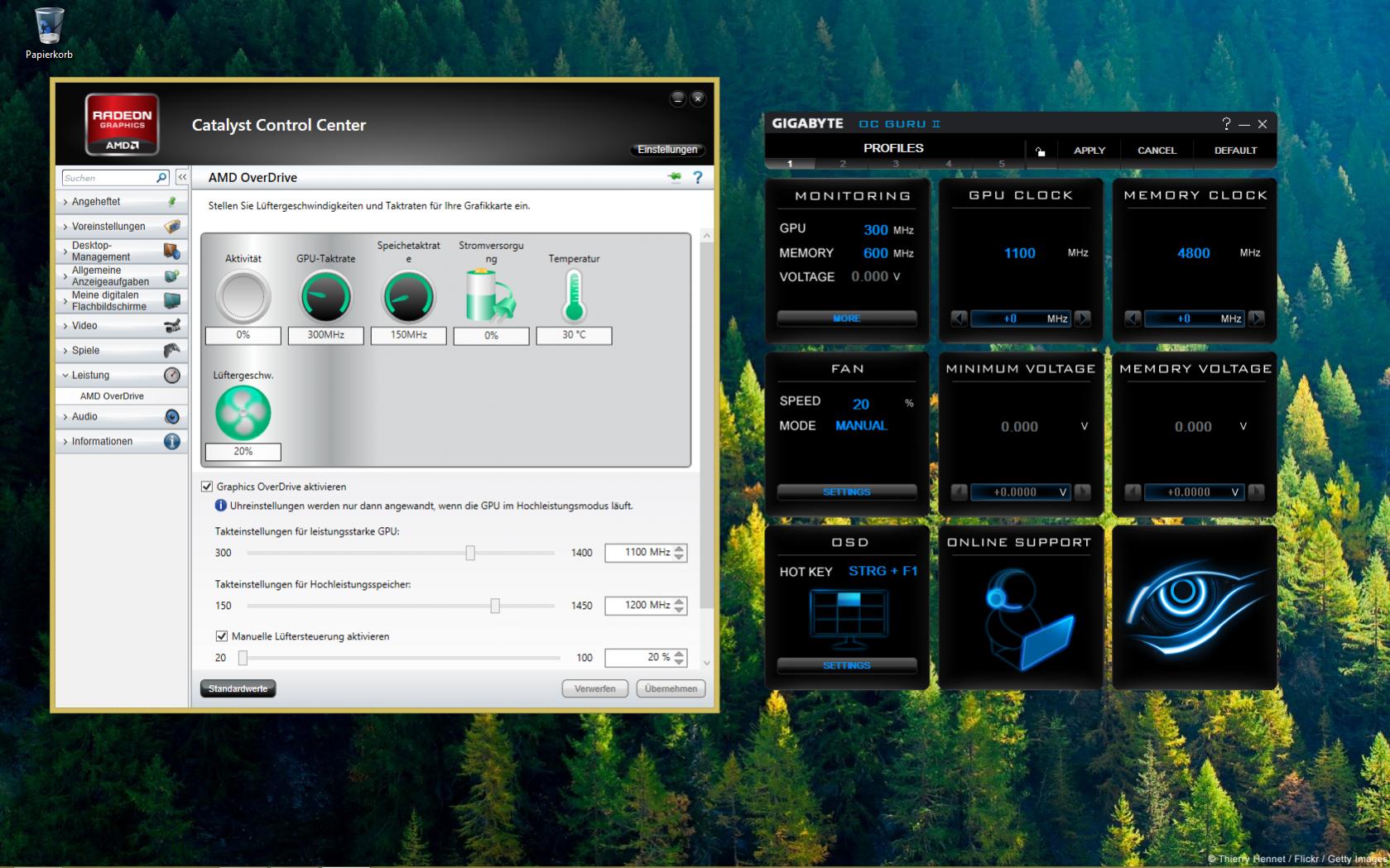The width and height of the screenshot is (1390, 868).
Task: Click the Hochleistungsspeicher slider handle
Action: pyautogui.click(x=495, y=606)
